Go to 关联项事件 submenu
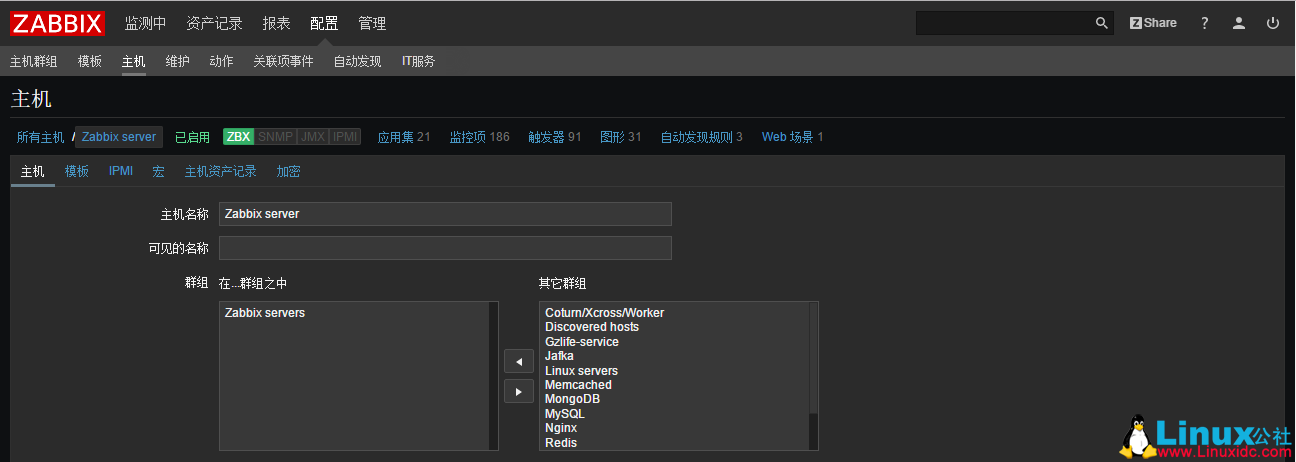Viewport: 1296px width, 462px height. [283, 61]
